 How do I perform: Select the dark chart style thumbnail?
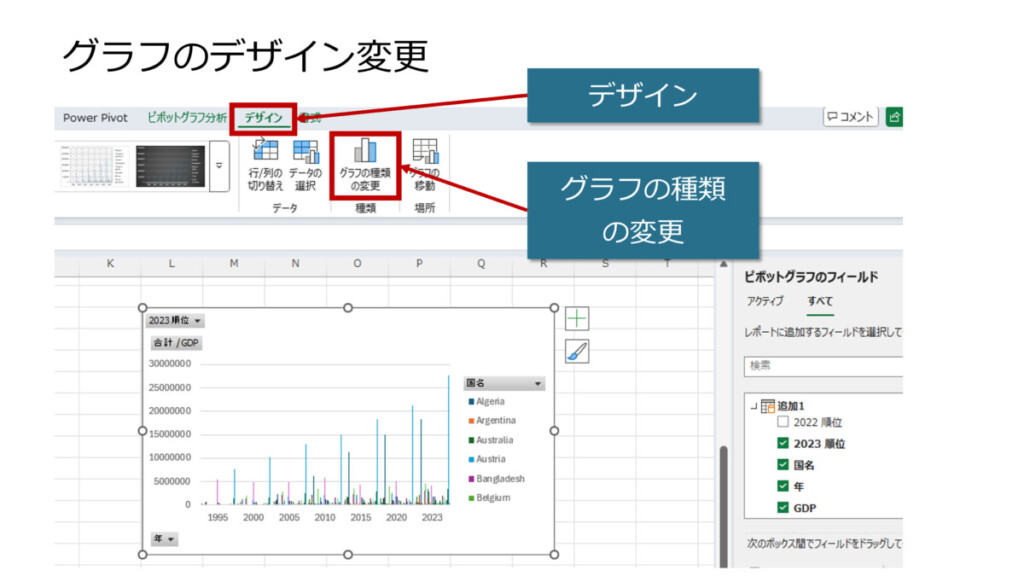point(170,166)
